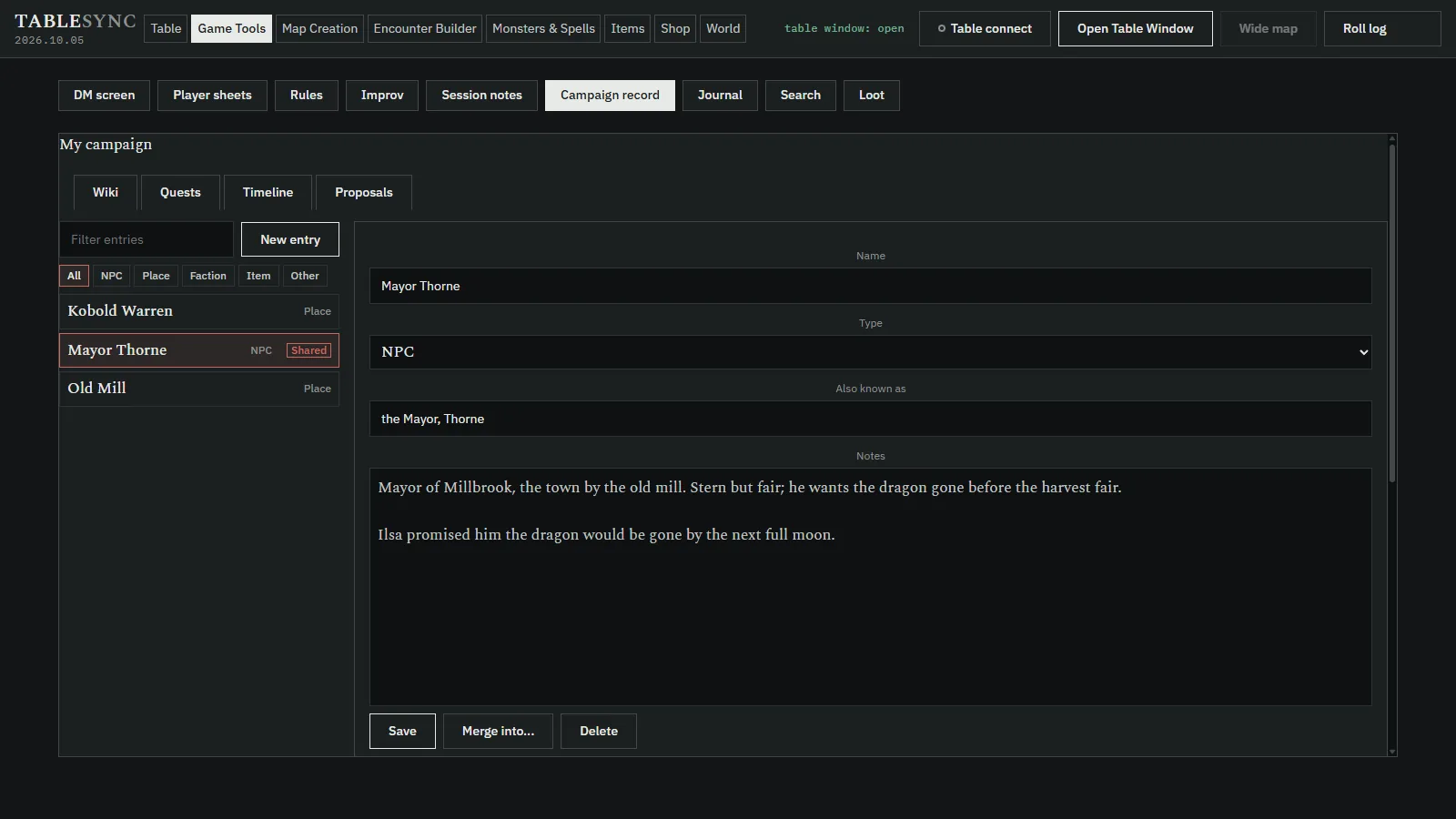The width and height of the screenshot is (1456, 819).
Task: Go to Encounter Builder
Action: (x=425, y=28)
